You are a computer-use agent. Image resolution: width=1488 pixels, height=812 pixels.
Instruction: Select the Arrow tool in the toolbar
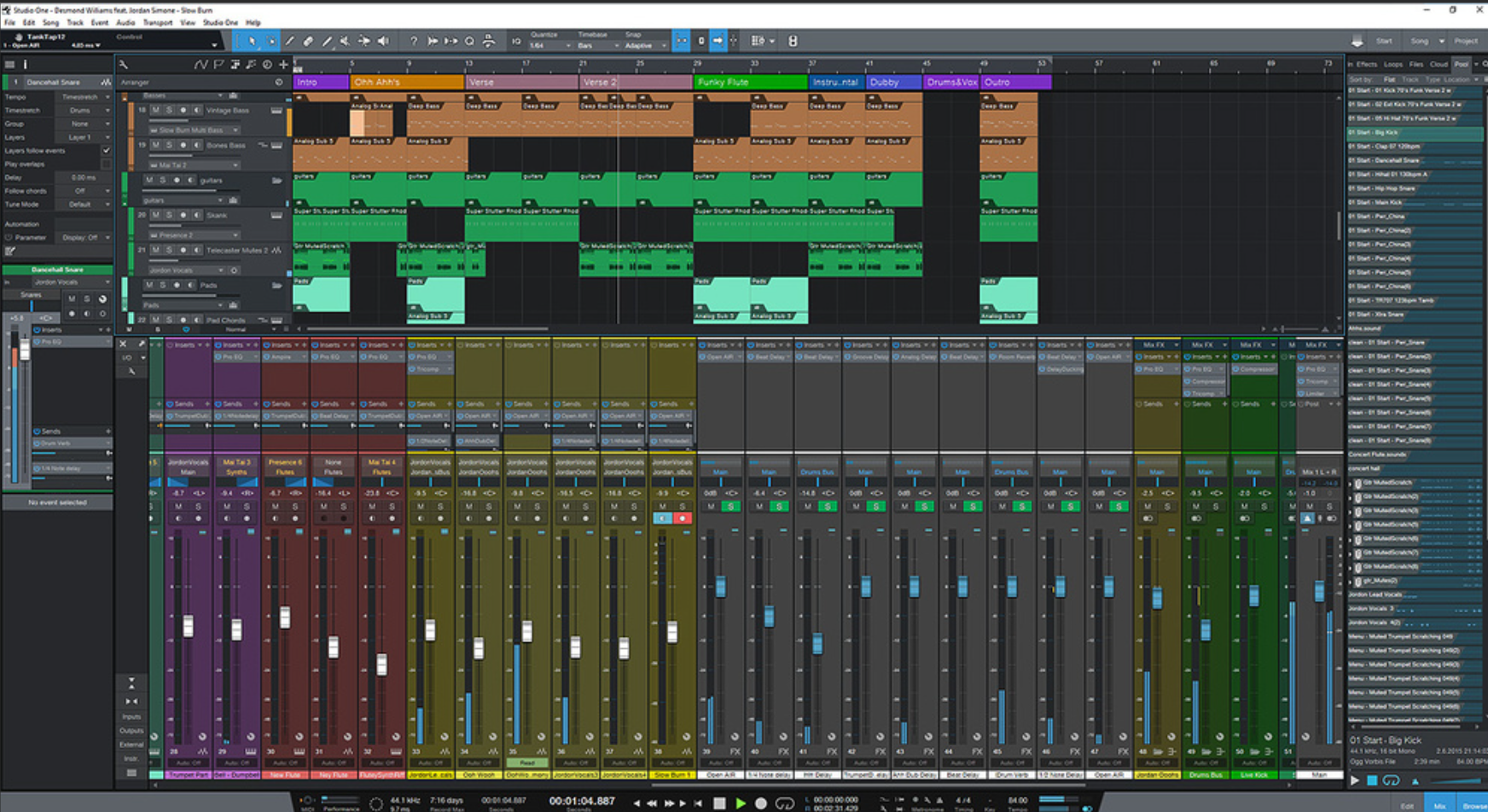pos(254,41)
